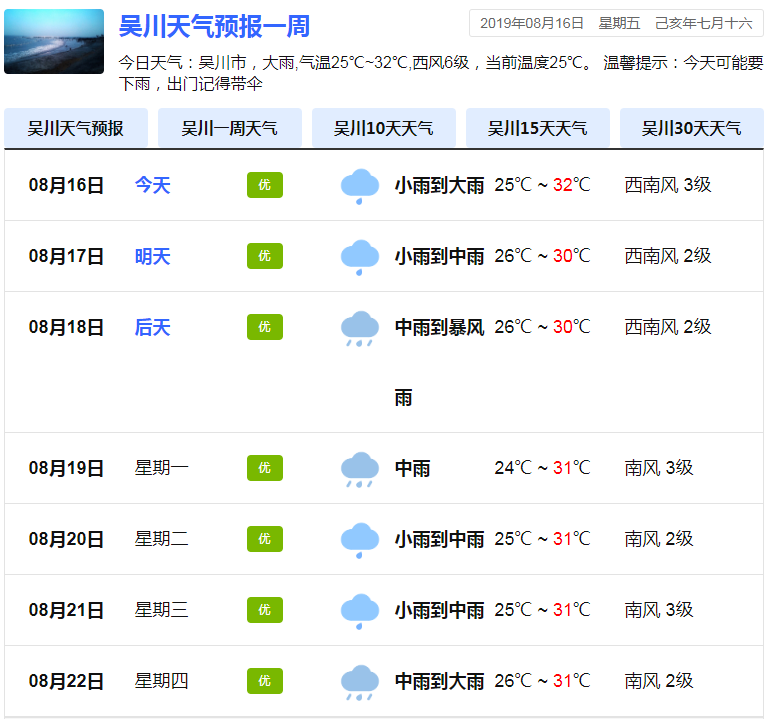Click the rain icon for 08月19日
Screen dimensions: 769x719
[359, 469]
